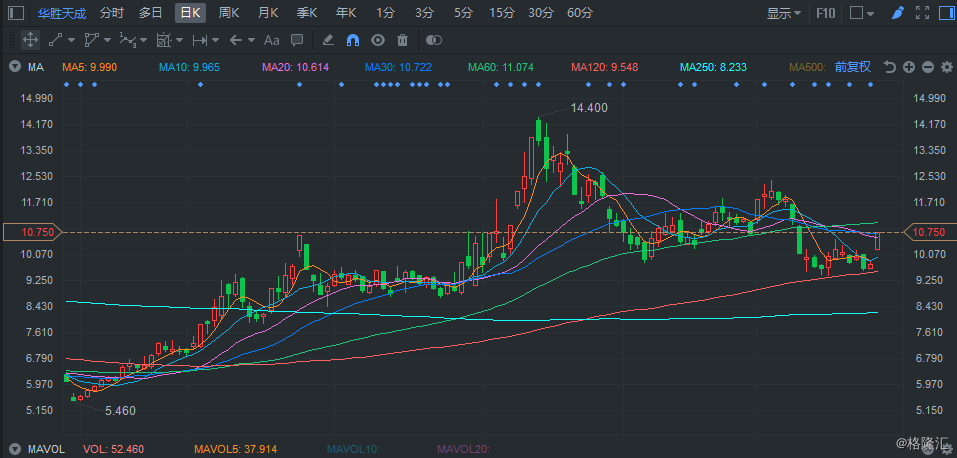Switch to the 季K tab
957x458 pixels.
tap(307, 13)
